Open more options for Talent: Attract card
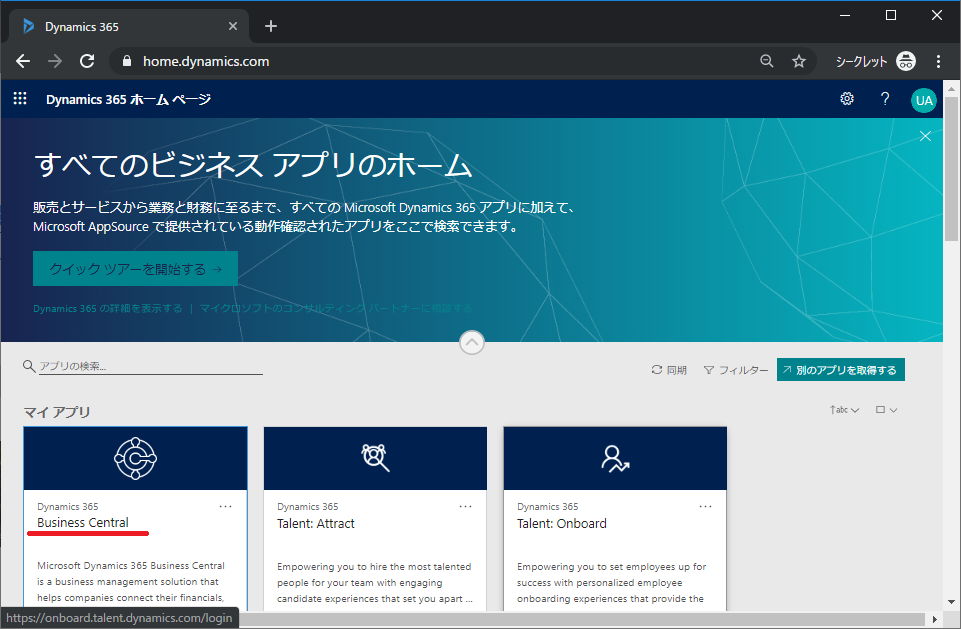The height and width of the screenshot is (629, 961). click(466, 506)
